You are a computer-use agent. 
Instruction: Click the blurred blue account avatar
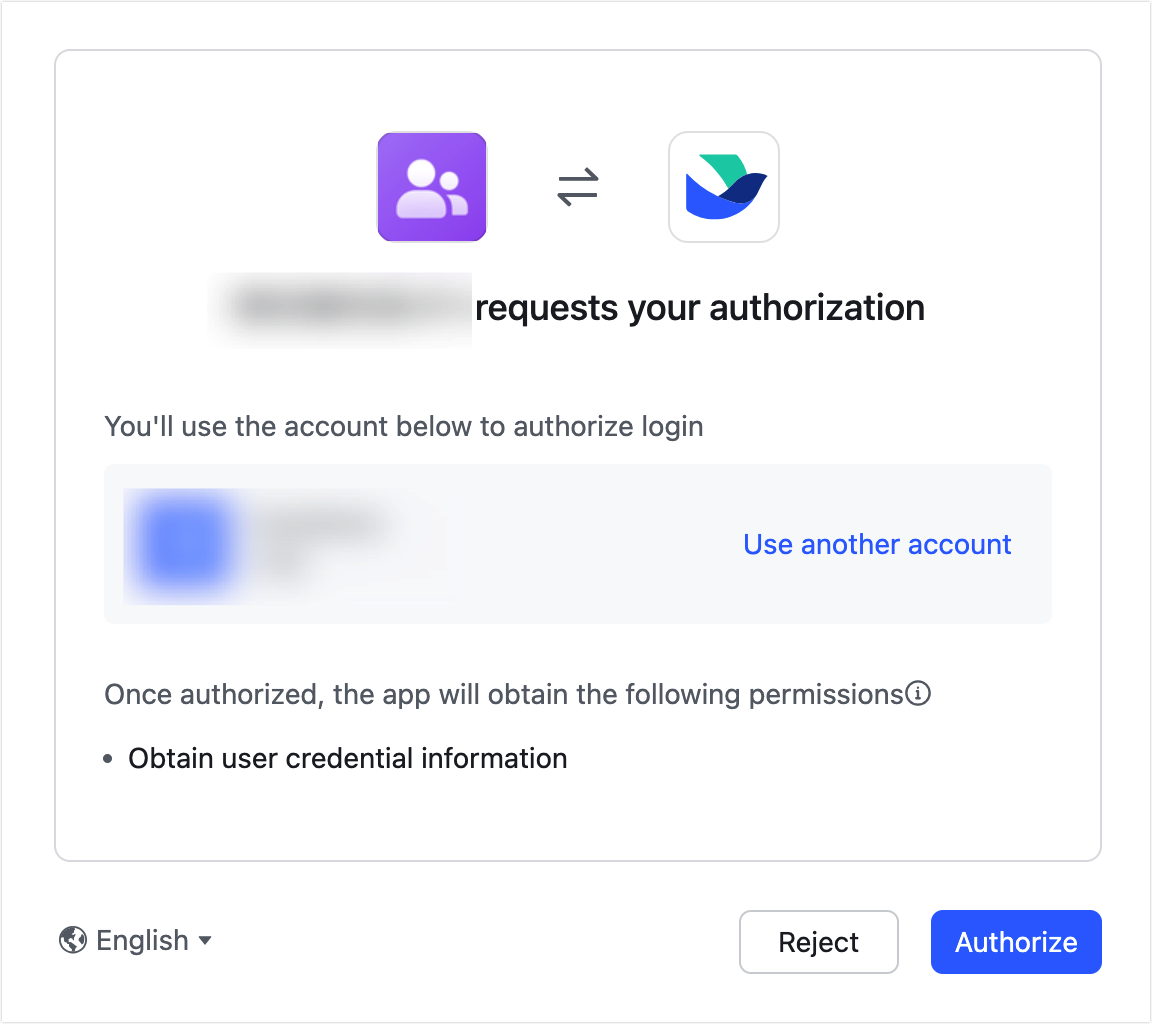(180, 544)
